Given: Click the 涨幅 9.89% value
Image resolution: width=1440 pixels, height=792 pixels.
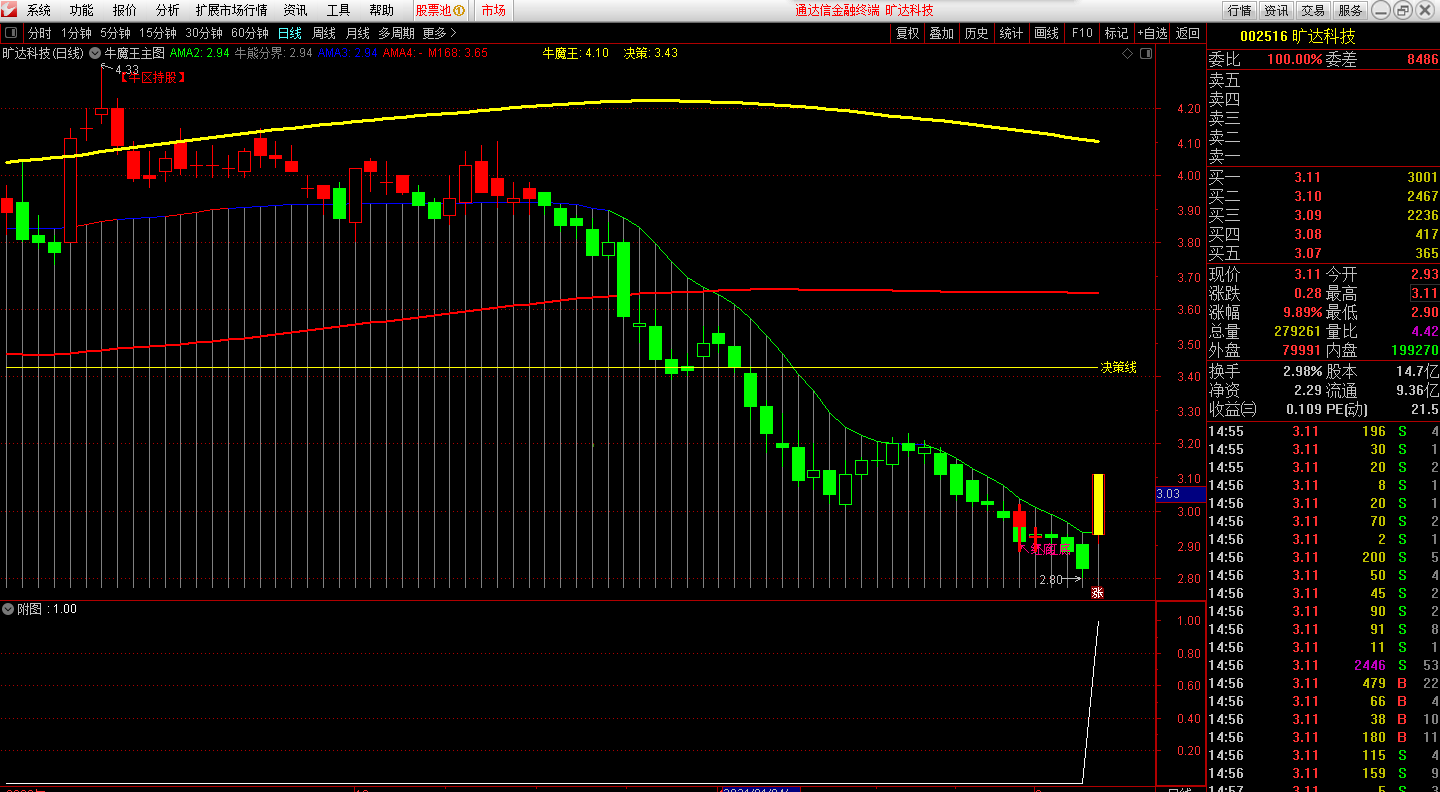Looking at the screenshot, I should [1302, 312].
